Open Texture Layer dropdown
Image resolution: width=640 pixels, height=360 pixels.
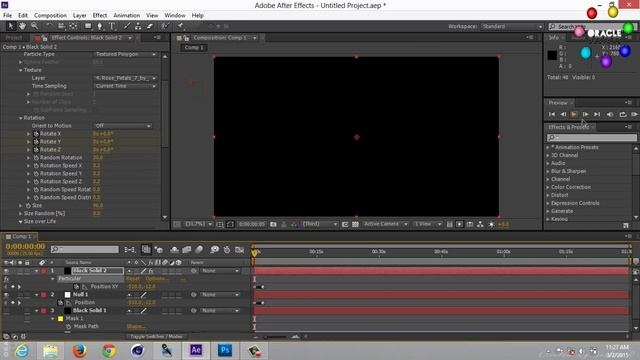pos(125,78)
